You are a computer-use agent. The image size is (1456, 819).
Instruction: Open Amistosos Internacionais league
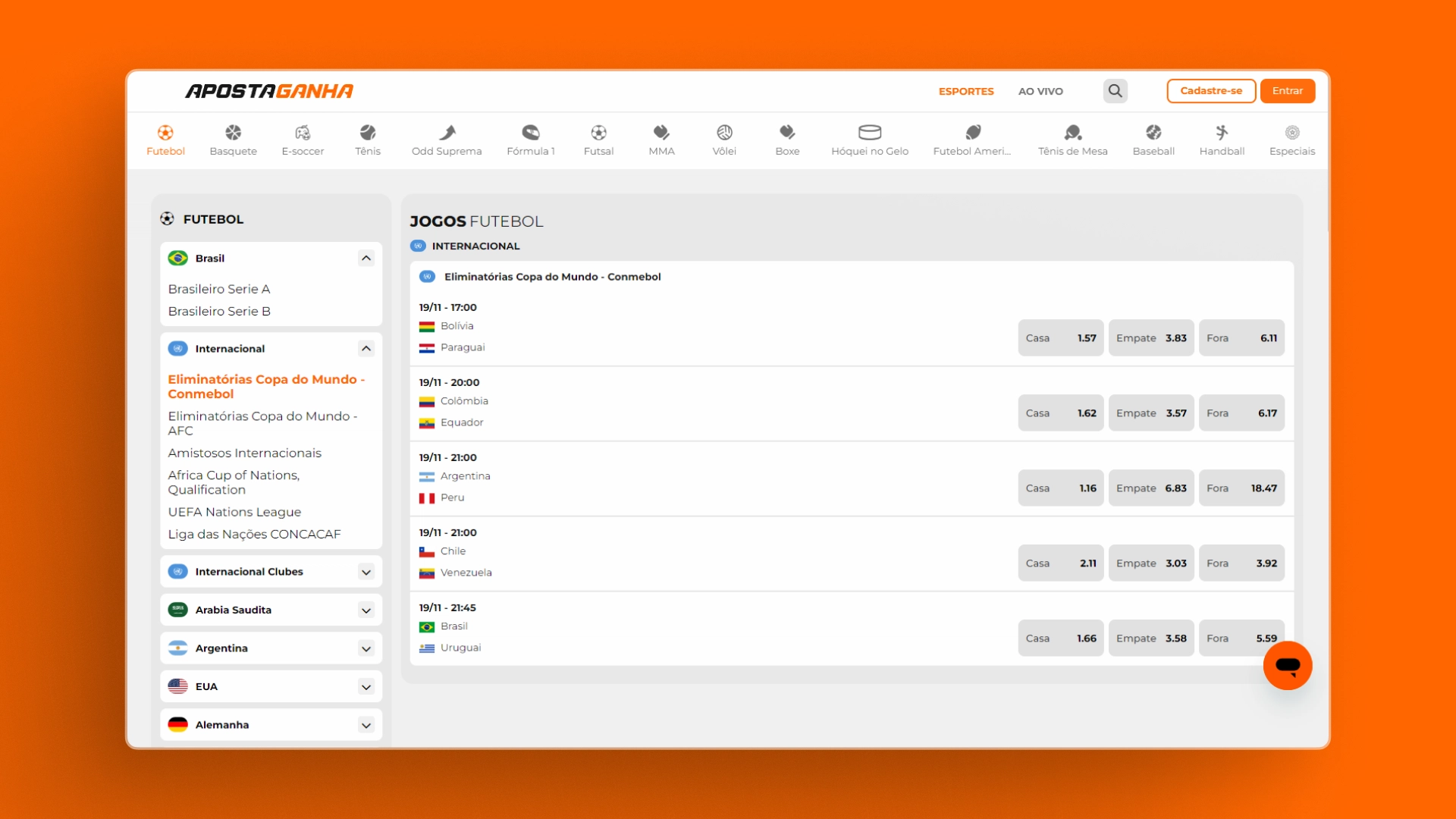(x=244, y=453)
